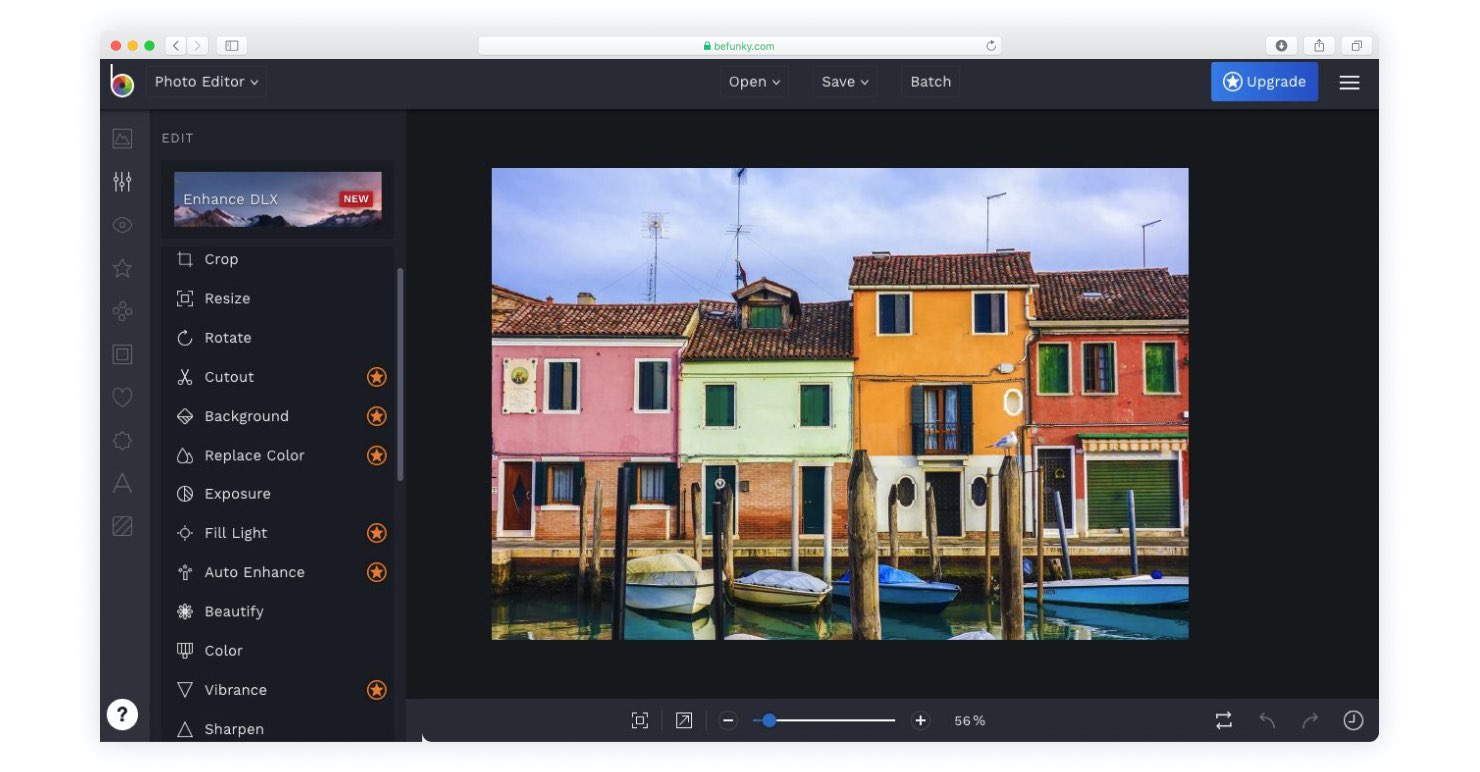This screenshot has height=772, width=1480.
Task: Open the Text tool letter A icon
Action: [122, 484]
